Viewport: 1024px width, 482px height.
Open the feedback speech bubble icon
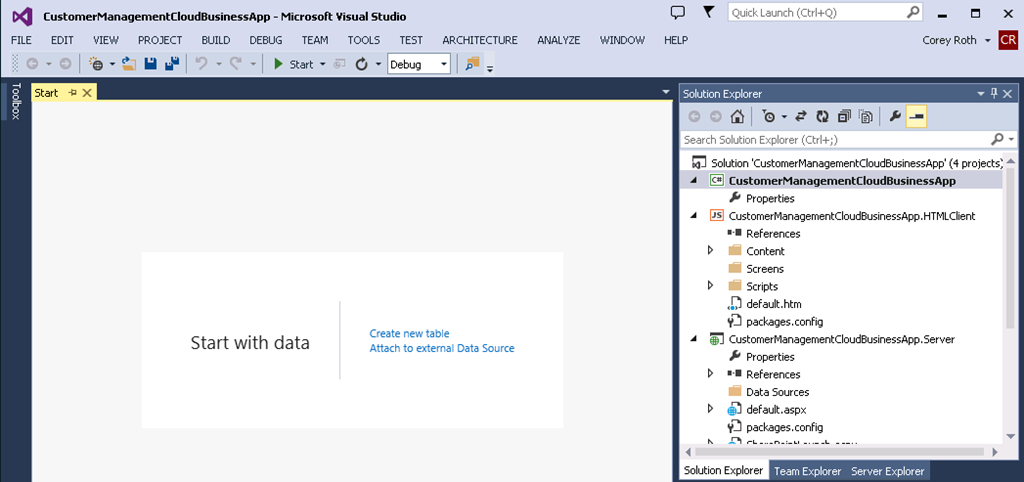tap(679, 12)
